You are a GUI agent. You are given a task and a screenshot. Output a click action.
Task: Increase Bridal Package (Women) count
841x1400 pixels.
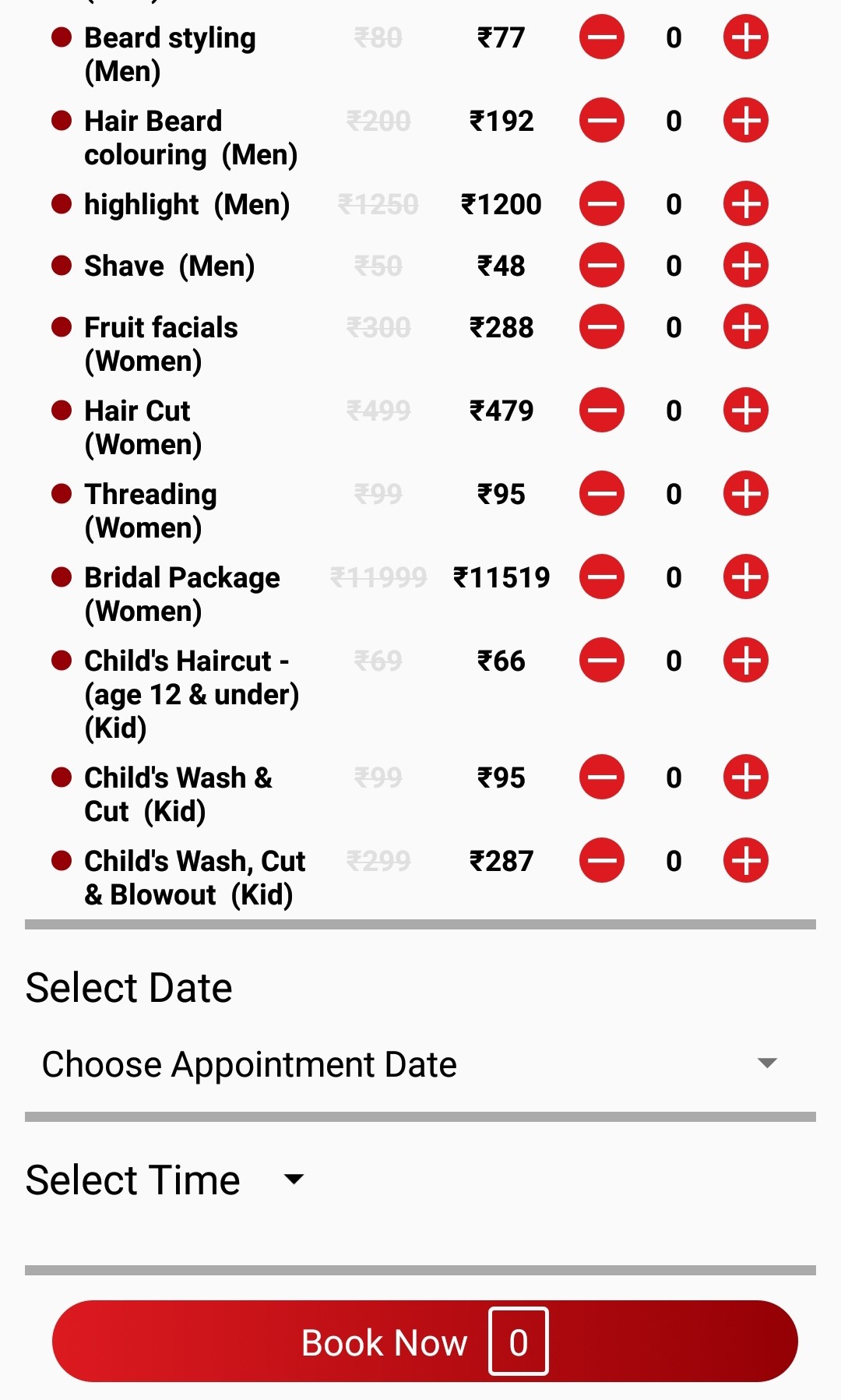coord(745,577)
